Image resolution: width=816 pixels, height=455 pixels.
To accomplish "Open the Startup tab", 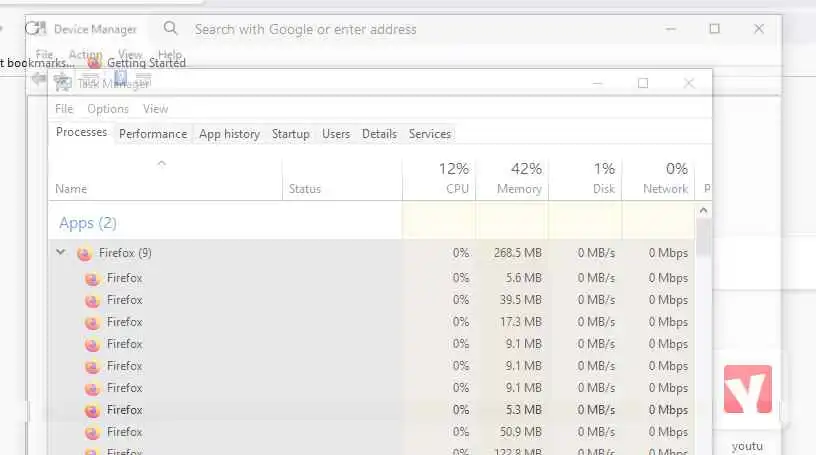I will (291, 133).
